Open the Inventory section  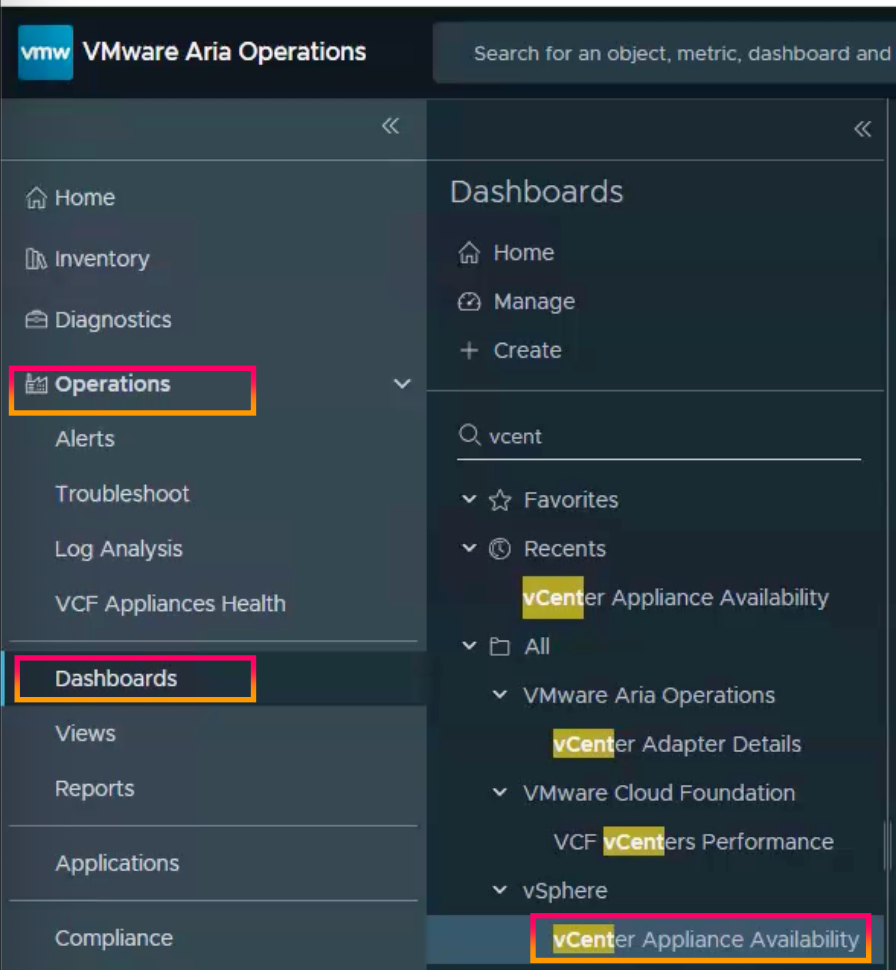(x=102, y=259)
